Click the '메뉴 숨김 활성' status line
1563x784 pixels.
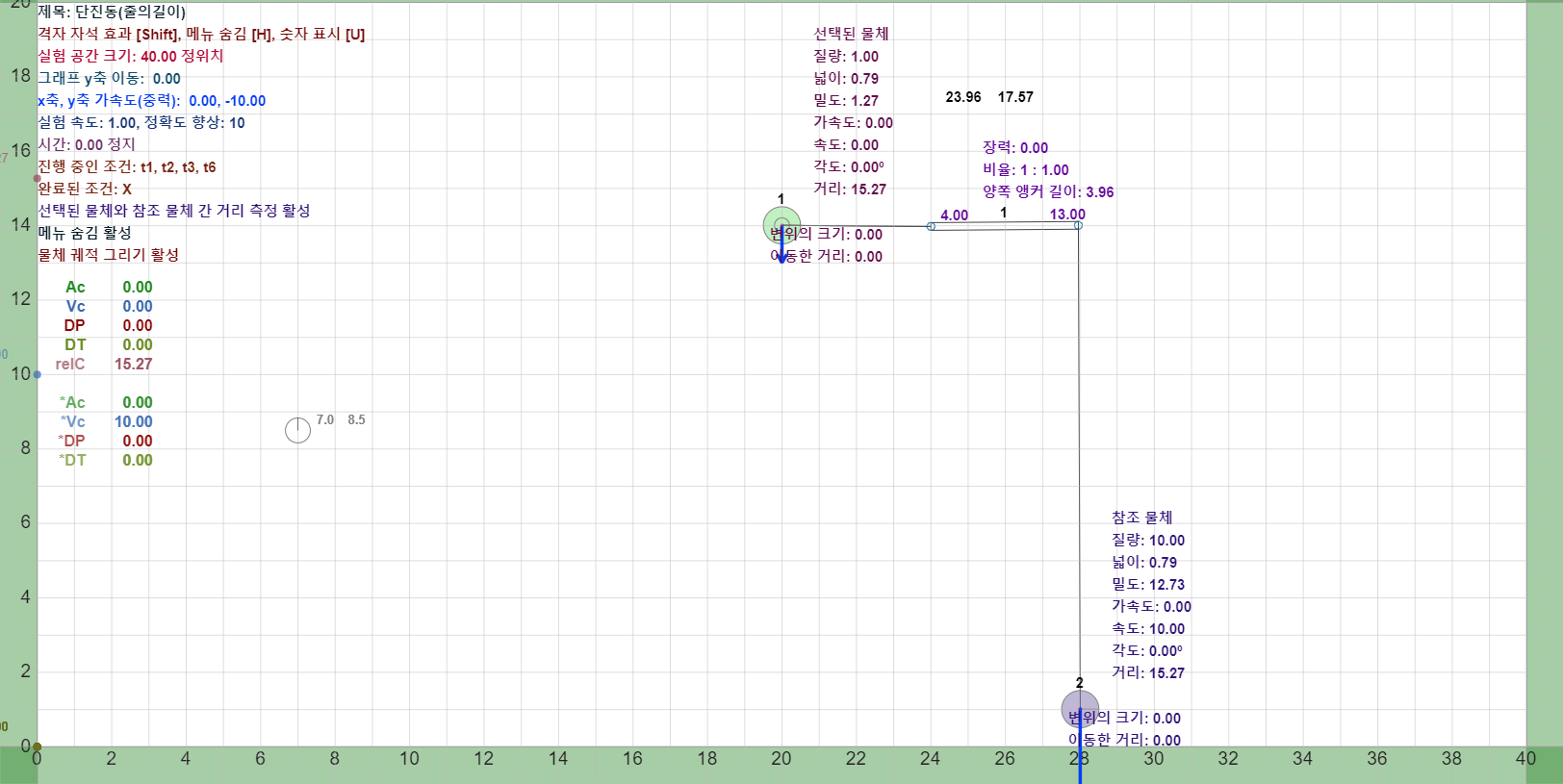(85, 233)
